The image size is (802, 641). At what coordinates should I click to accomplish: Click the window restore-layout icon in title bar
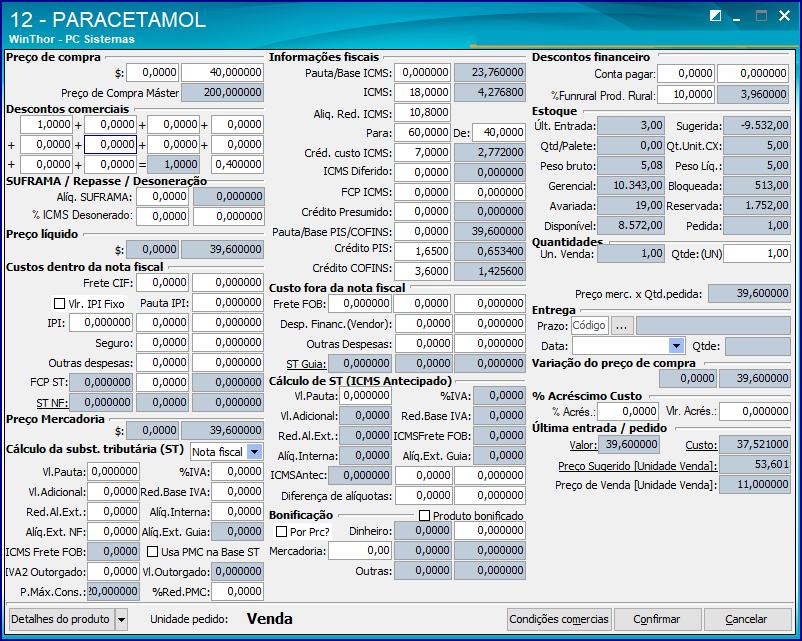coord(715,16)
